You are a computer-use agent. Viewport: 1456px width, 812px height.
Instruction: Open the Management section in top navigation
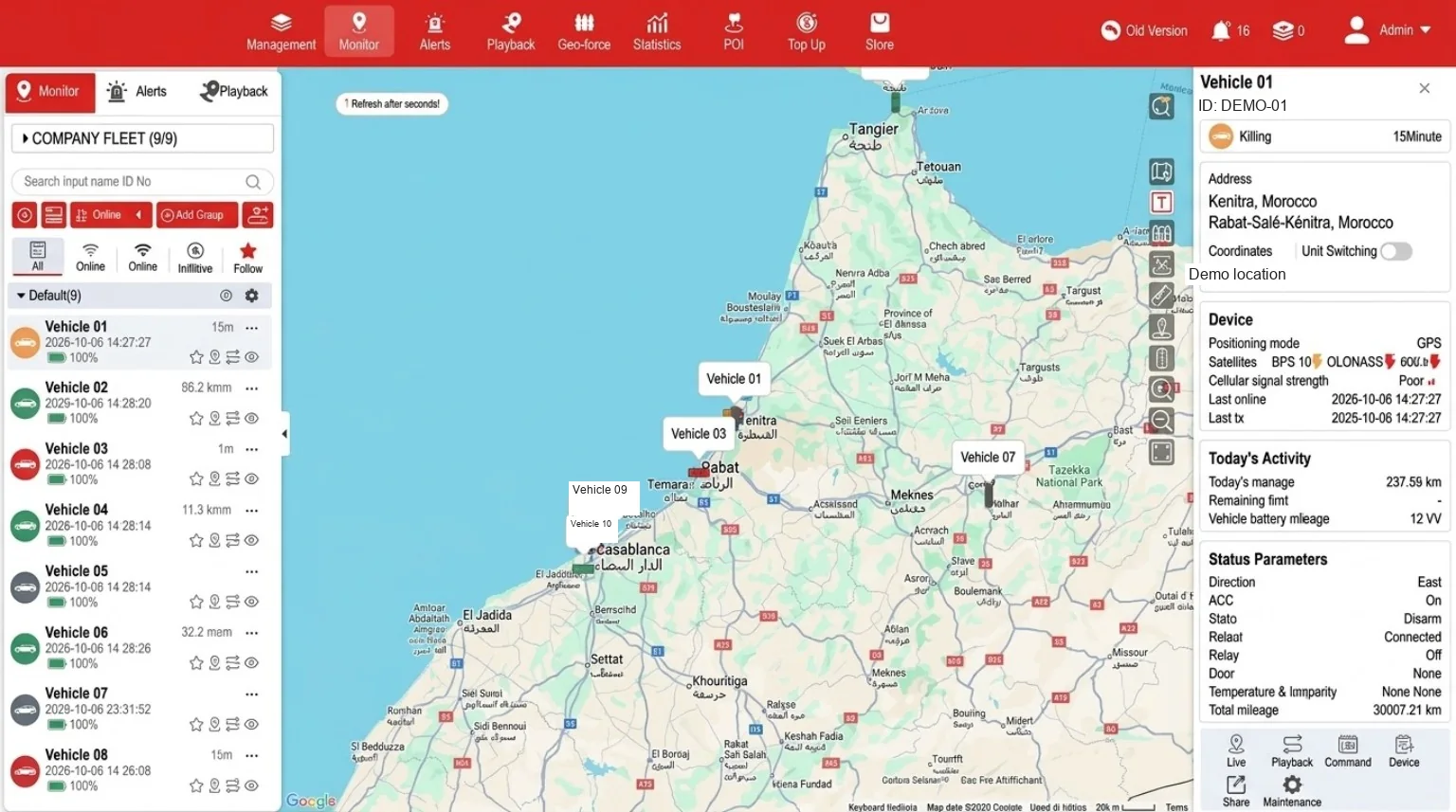[x=281, y=32]
